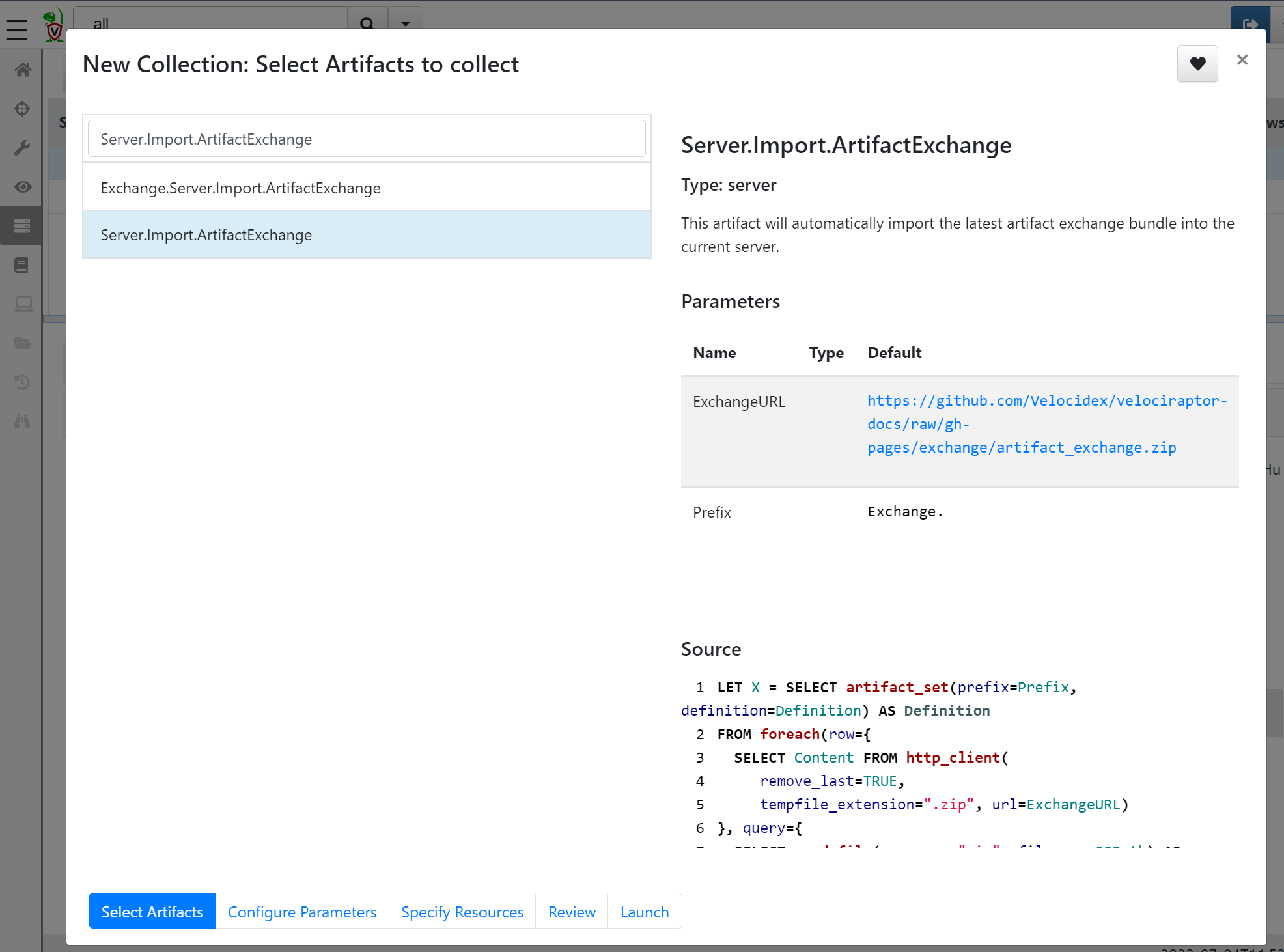The image size is (1284, 952).
Task: Open the Notebooks book icon
Action: coord(23,265)
